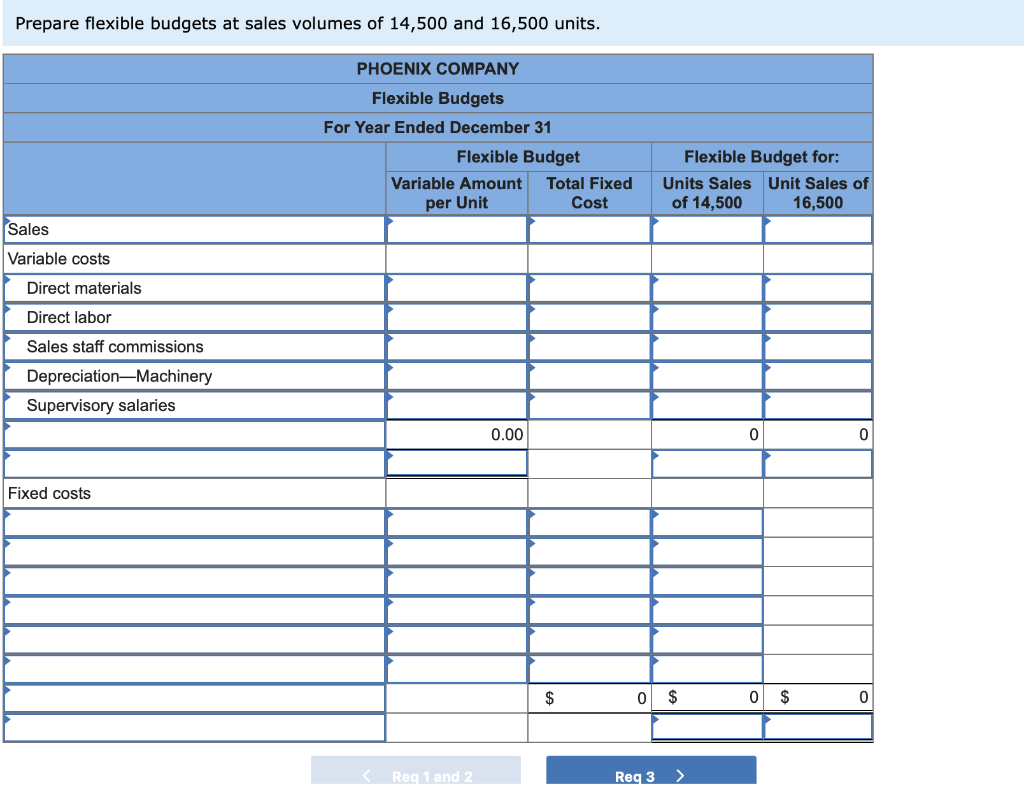This screenshot has height=785, width=1024.
Task: Click the 16,500 column bottom income amount cell
Action: (x=818, y=727)
